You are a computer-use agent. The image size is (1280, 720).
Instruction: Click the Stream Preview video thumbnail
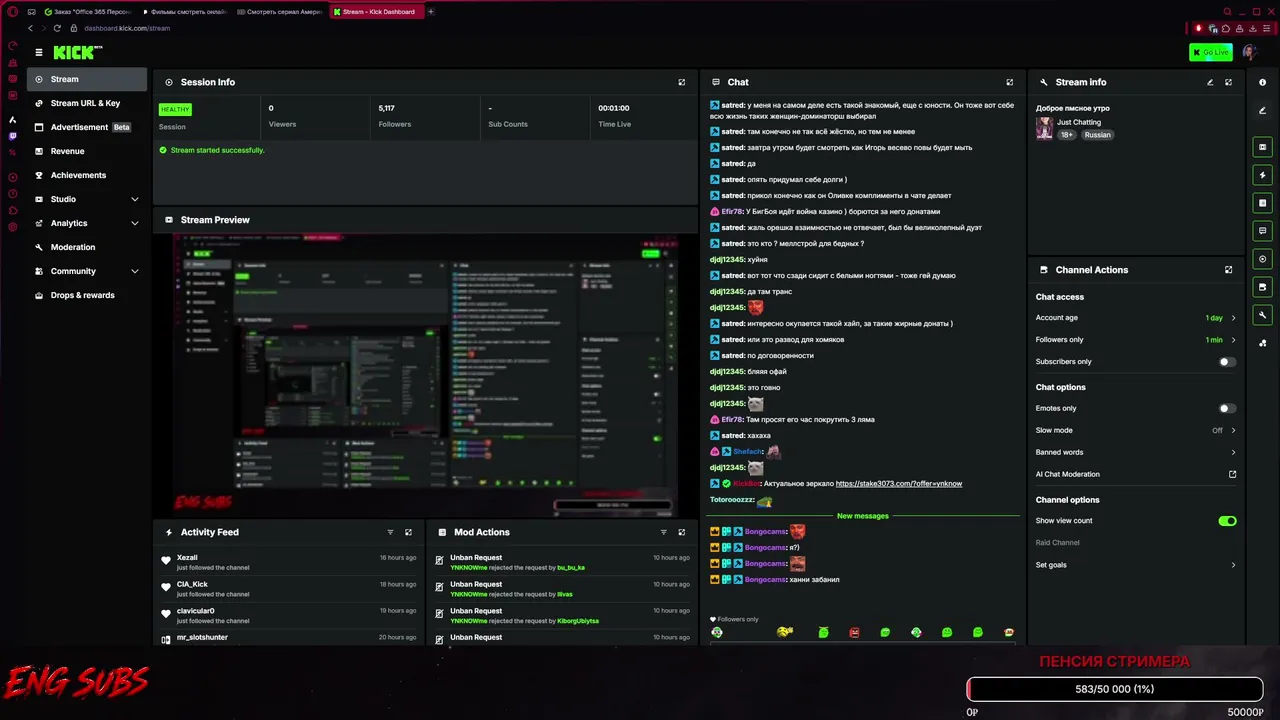(425, 375)
